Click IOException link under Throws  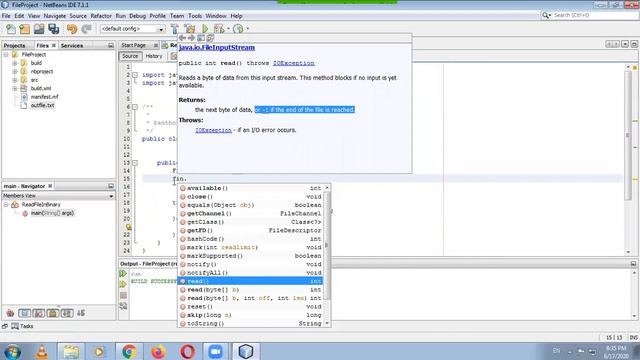[x=213, y=130]
